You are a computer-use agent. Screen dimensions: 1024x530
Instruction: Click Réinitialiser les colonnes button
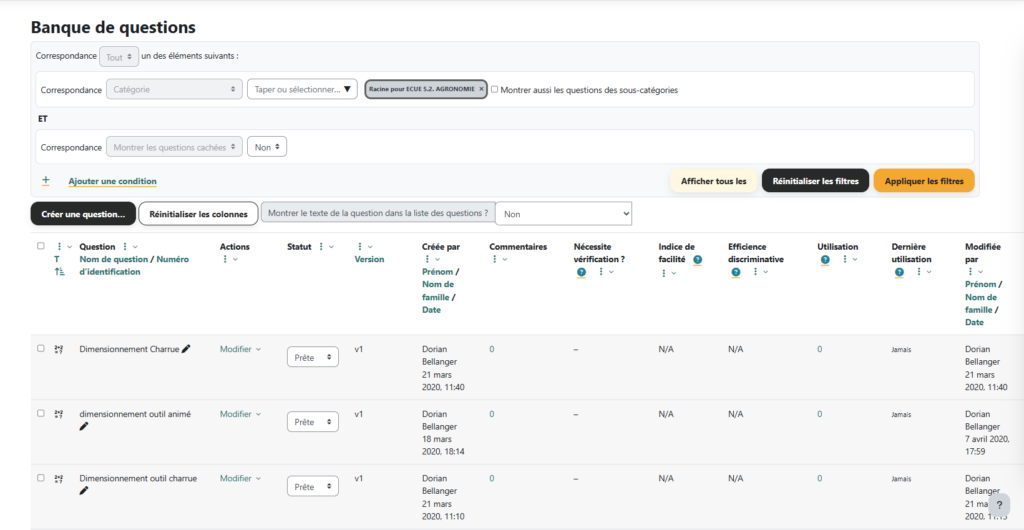pyautogui.click(x=199, y=213)
